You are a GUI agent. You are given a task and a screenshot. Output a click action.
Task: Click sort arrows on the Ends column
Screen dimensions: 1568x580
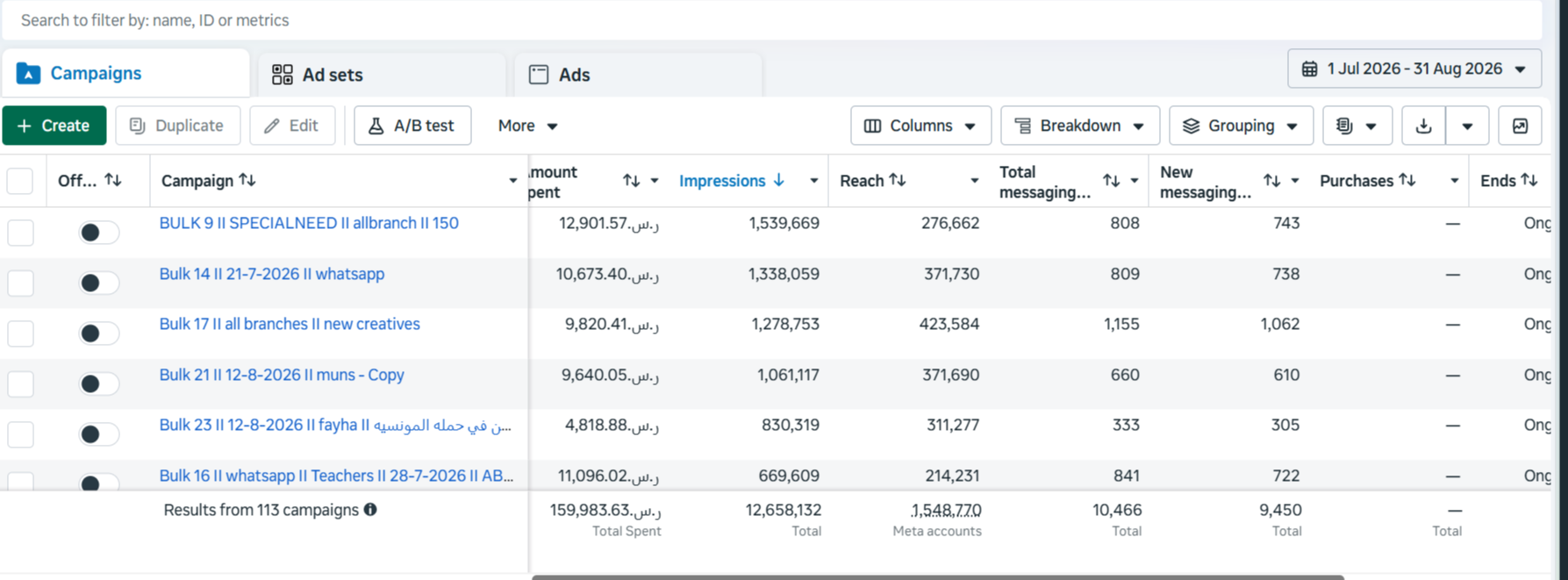point(1529,180)
